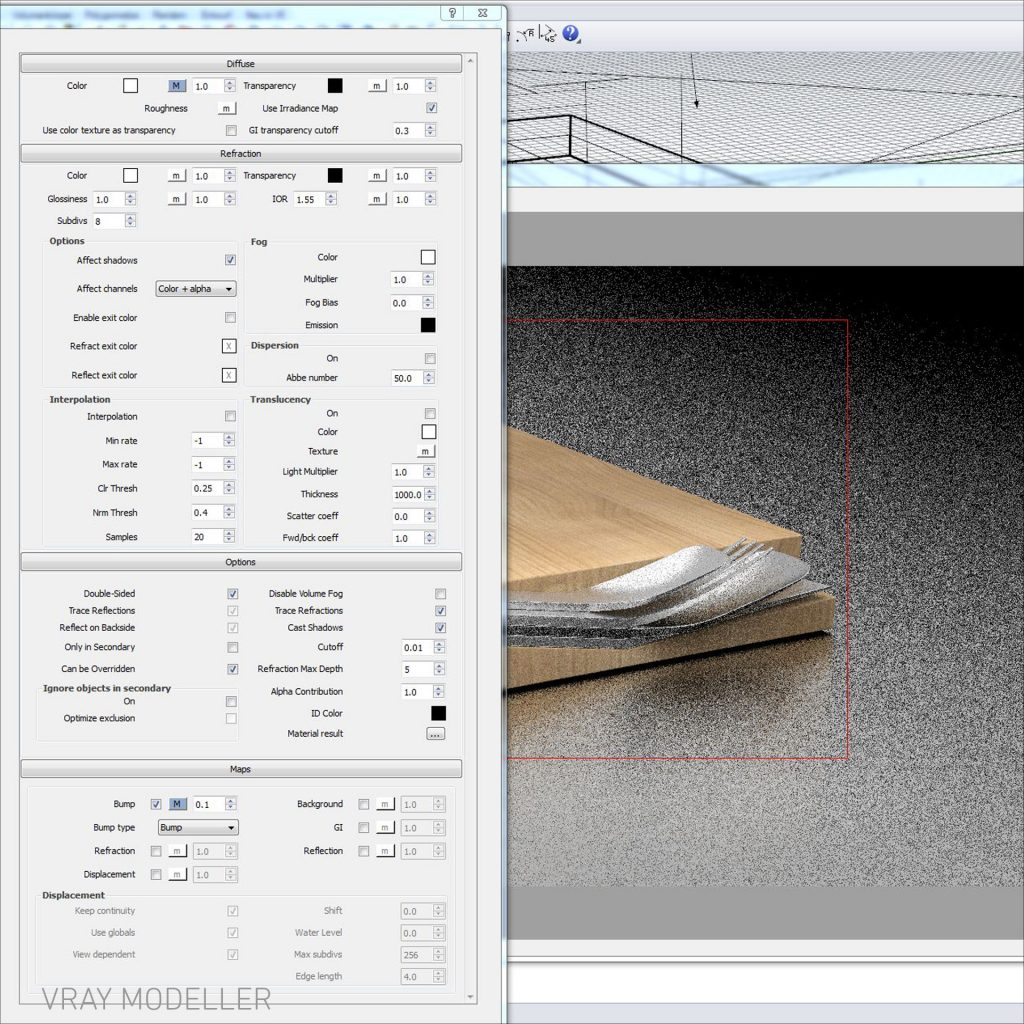Screen dimensions: 1024x1024
Task: Disable the Affect shadows checkbox
Action: tap(230, 260)
